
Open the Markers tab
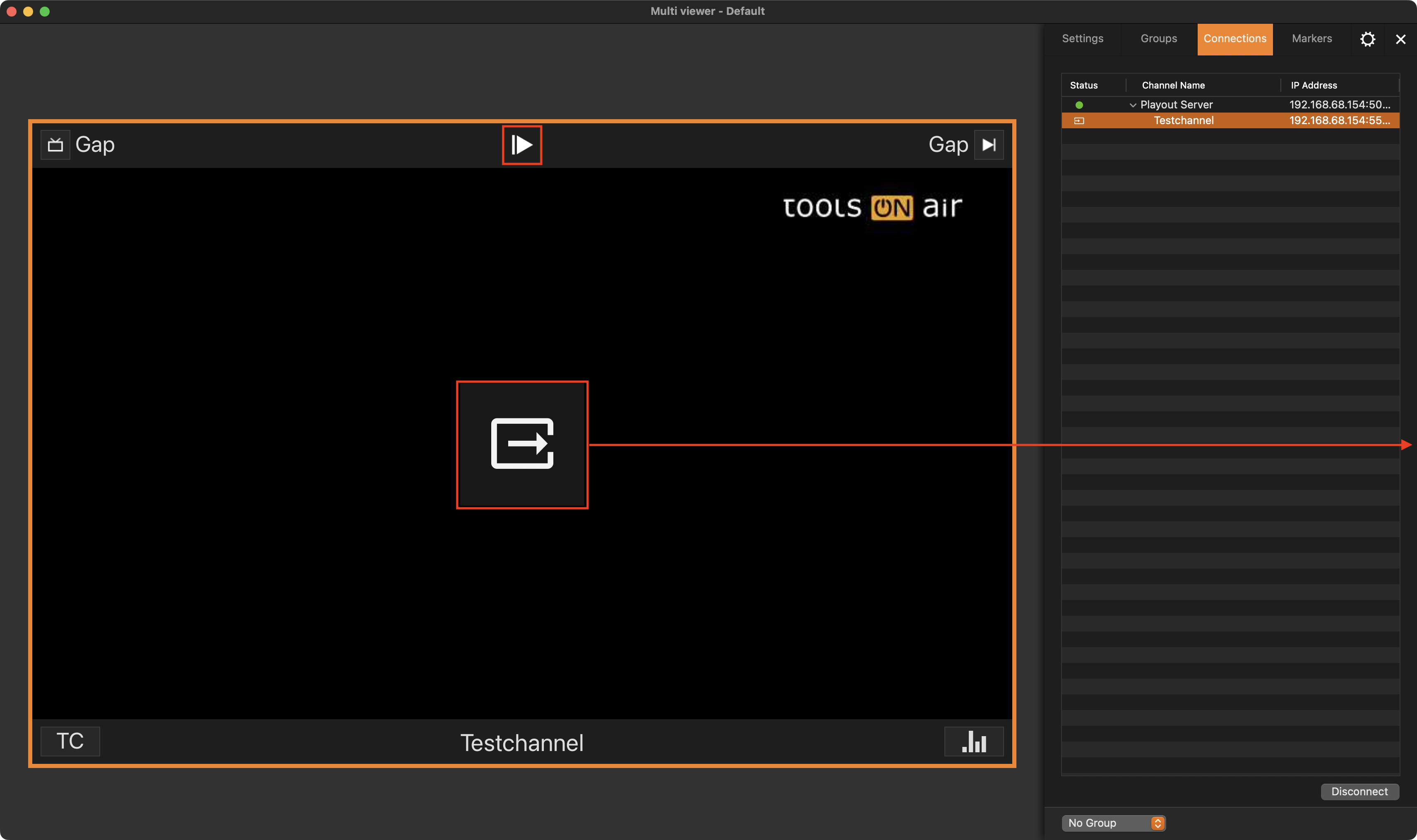tap(1312, 38)
